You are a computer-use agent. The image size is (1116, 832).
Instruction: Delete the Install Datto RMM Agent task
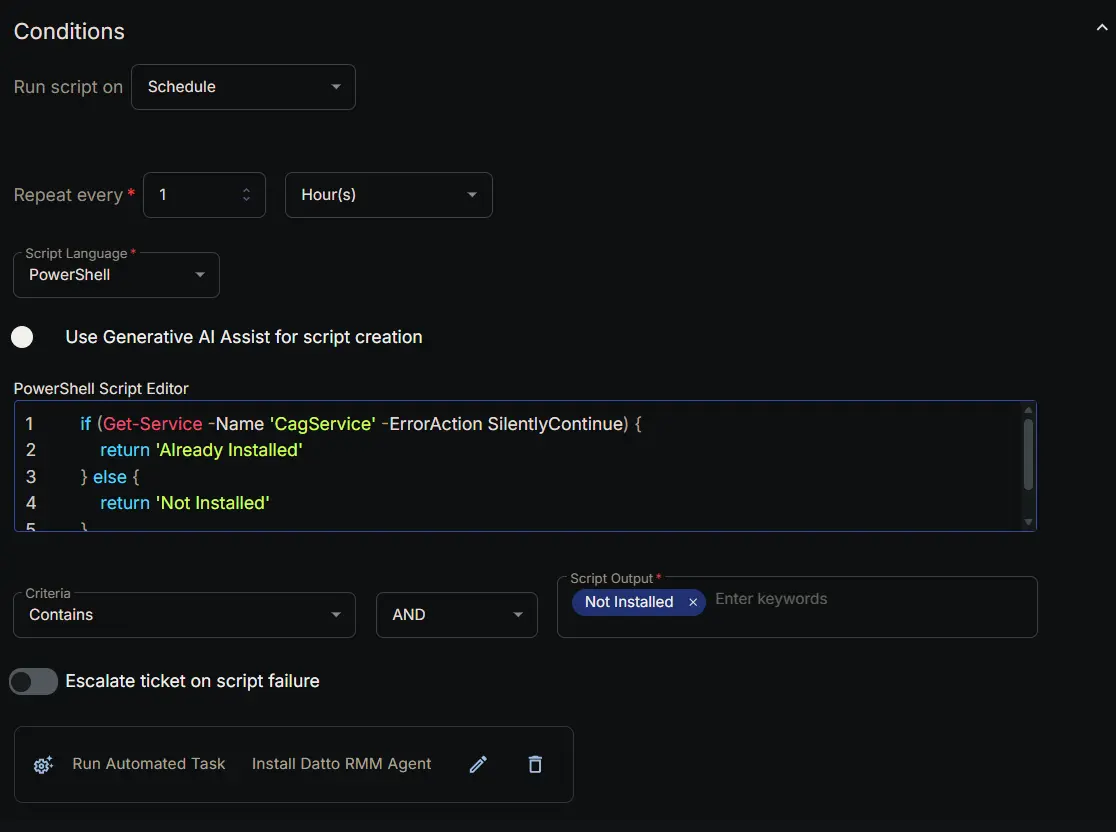click(x=535, y=765)
